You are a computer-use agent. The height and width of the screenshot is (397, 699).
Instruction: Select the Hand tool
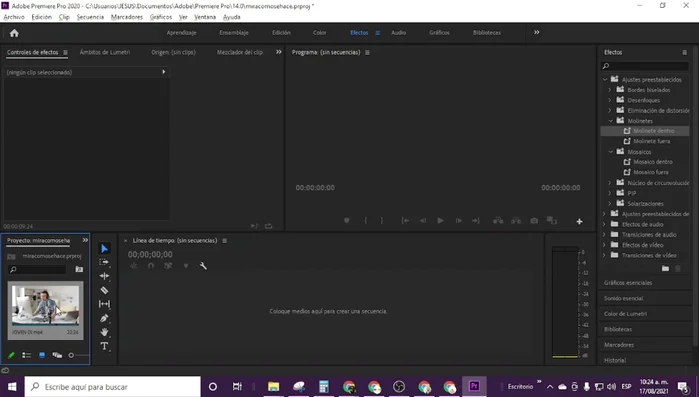[x=104, y=332]
